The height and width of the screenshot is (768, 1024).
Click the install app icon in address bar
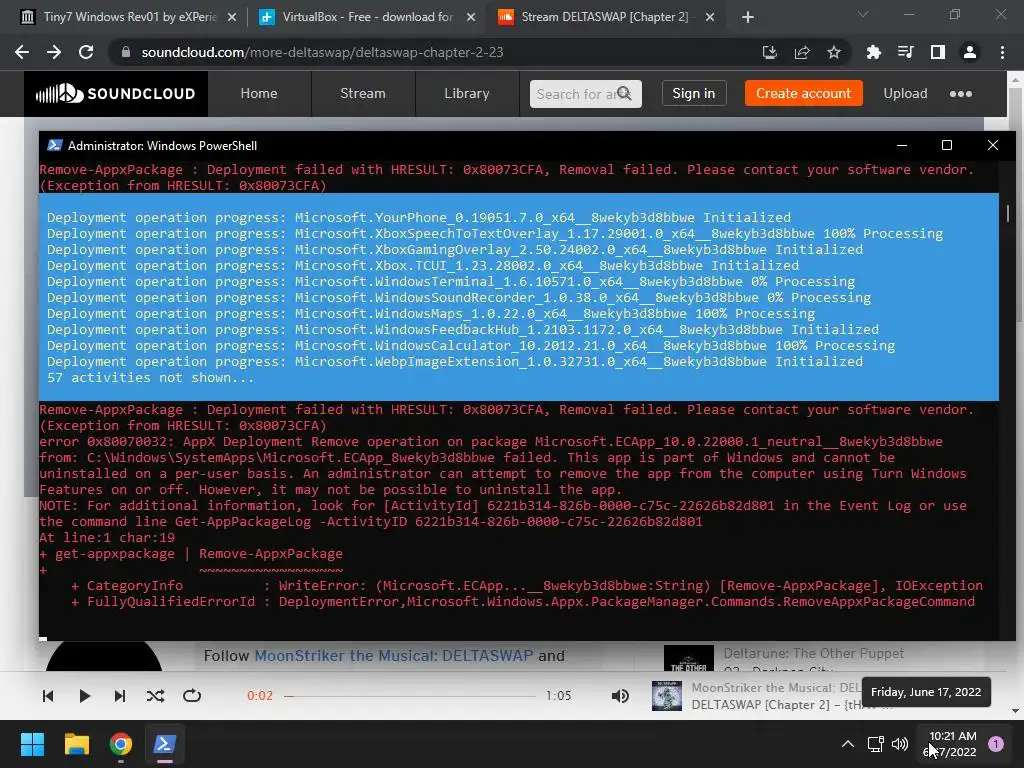click(x=770, y=52)
